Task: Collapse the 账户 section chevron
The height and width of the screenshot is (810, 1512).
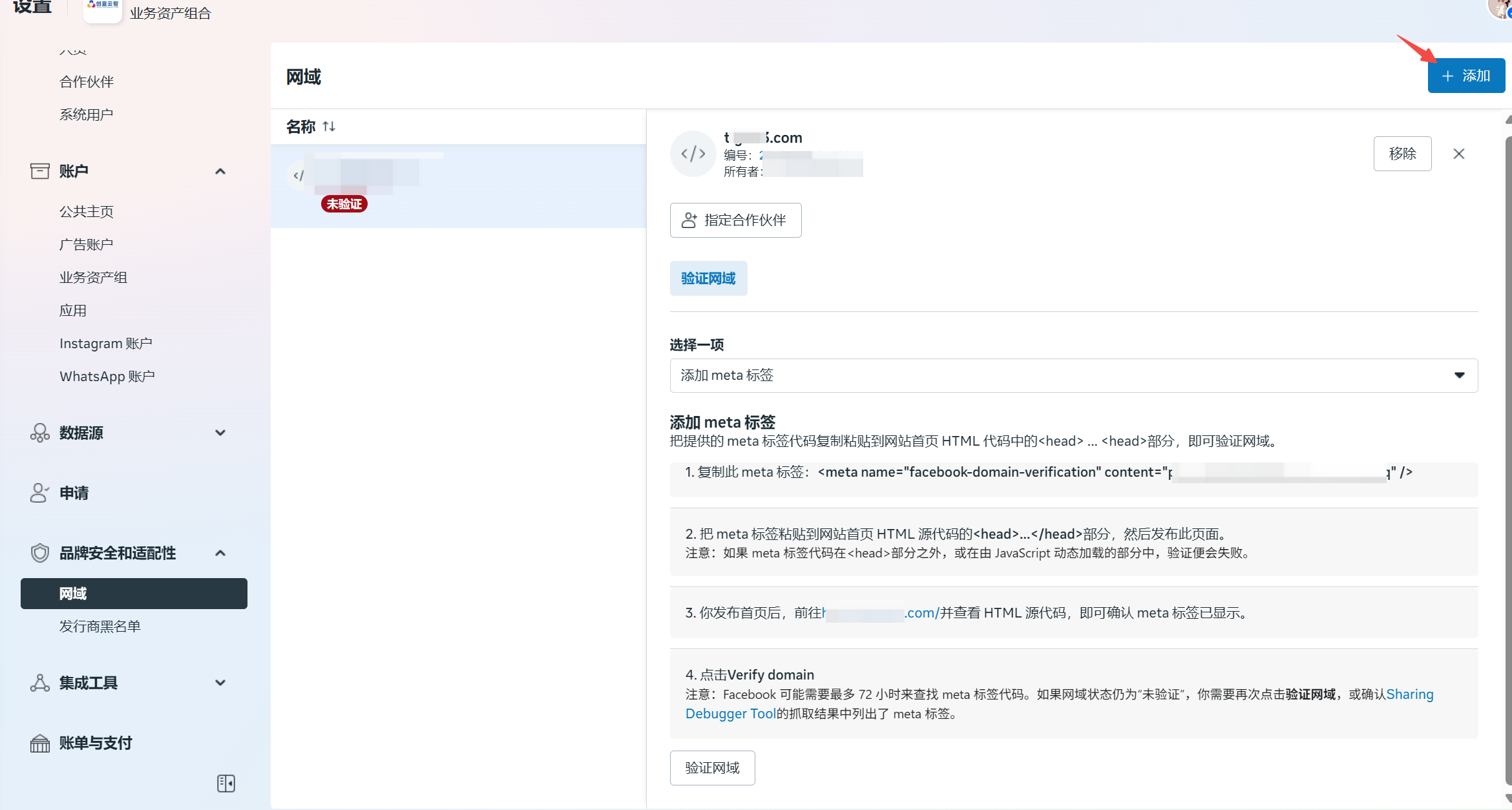Action: [220, 171]
